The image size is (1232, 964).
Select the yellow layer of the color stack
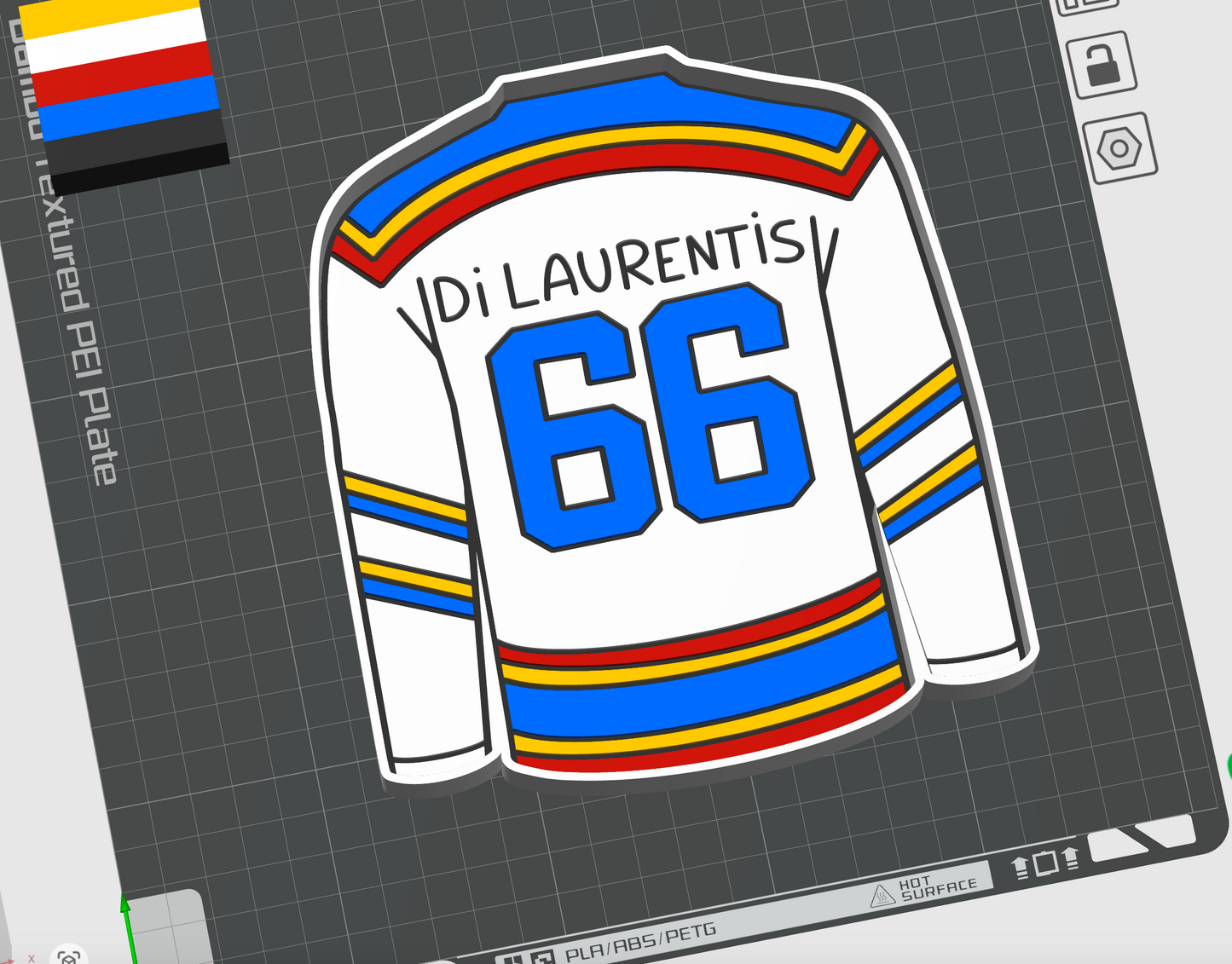pyautogui.click(x=111, y=16)
